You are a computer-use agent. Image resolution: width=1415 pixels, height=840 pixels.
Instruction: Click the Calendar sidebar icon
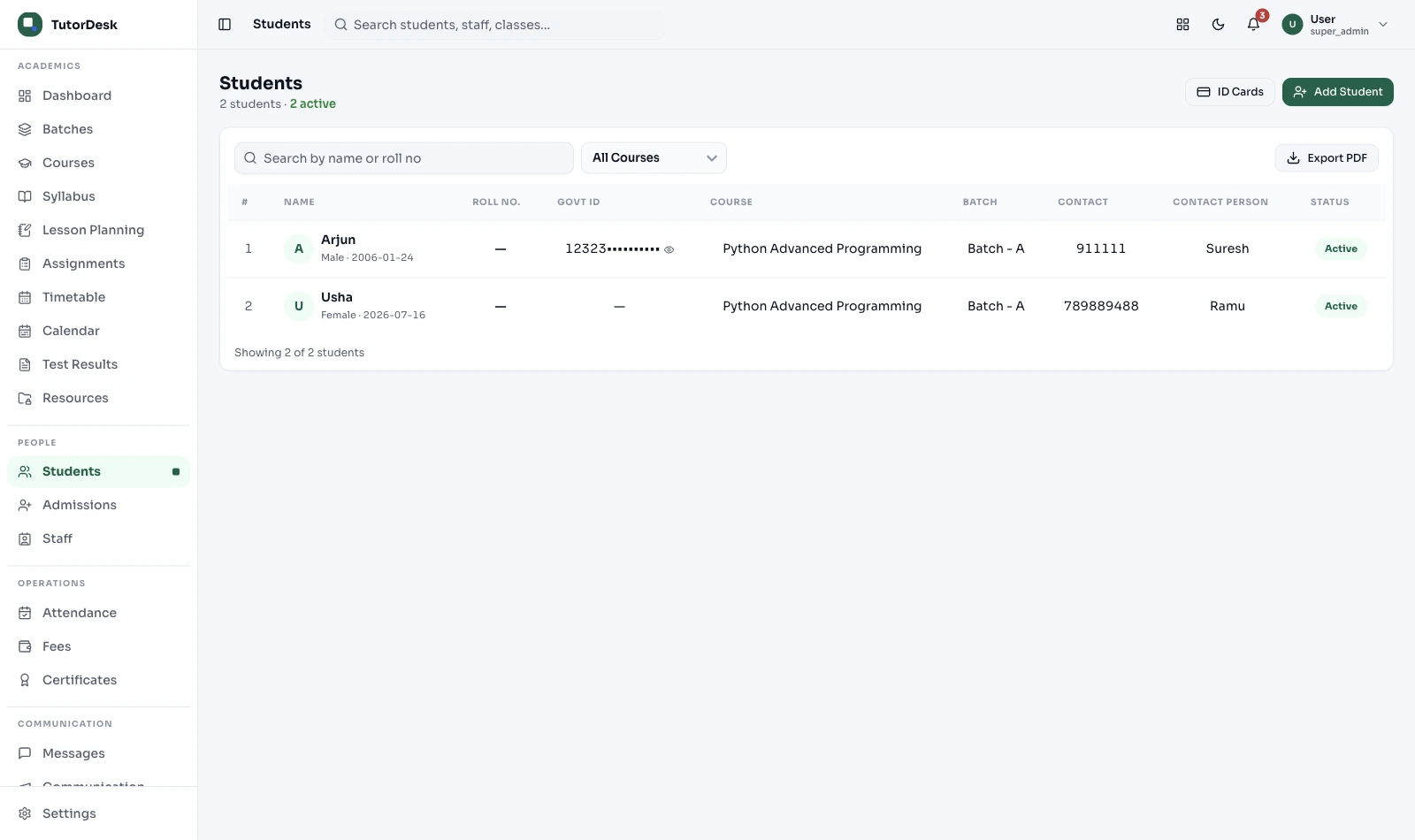pyautogui.click(x=25, y=331)
